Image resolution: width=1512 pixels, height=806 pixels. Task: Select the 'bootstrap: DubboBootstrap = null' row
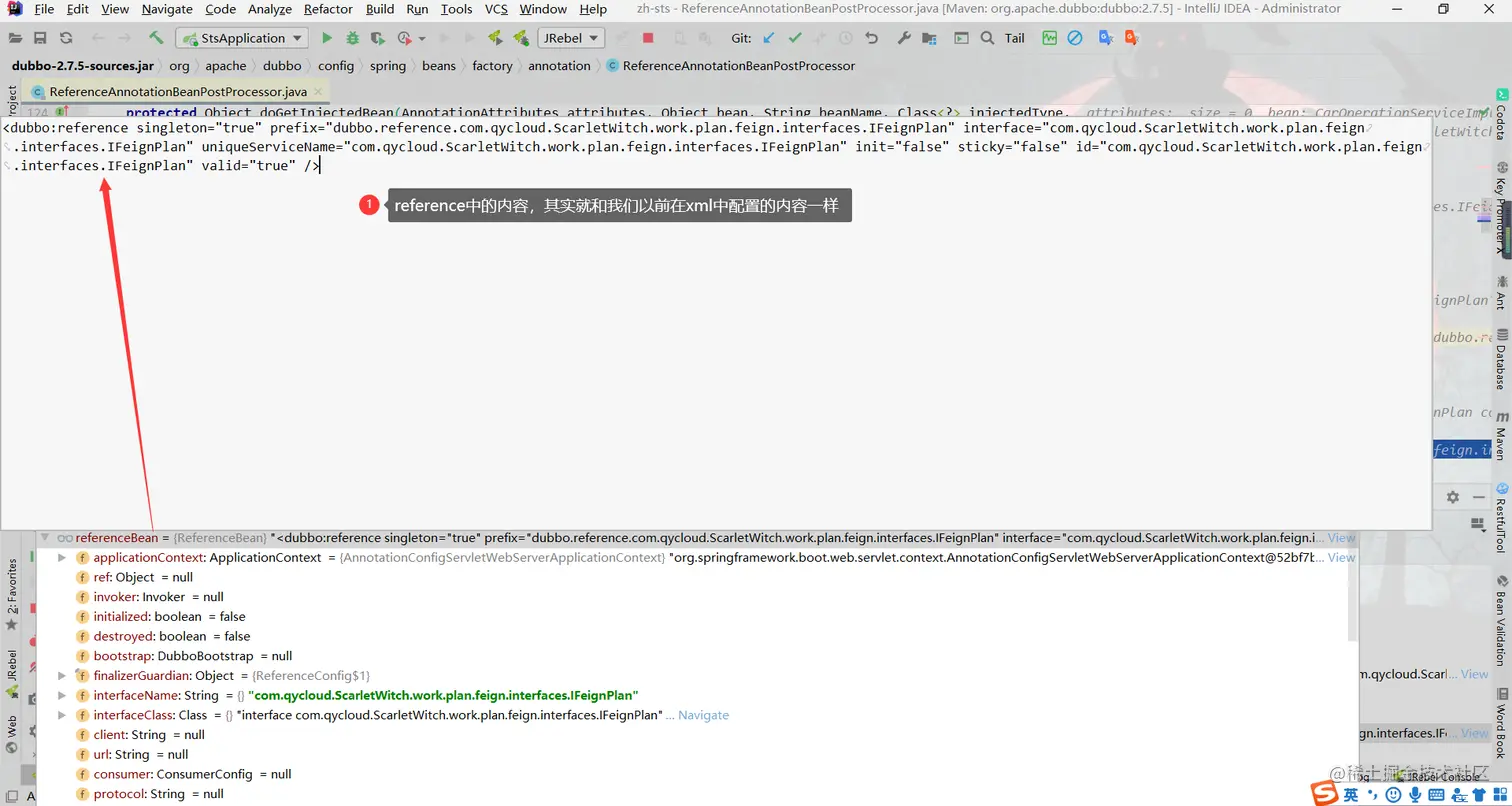[695, 656]
